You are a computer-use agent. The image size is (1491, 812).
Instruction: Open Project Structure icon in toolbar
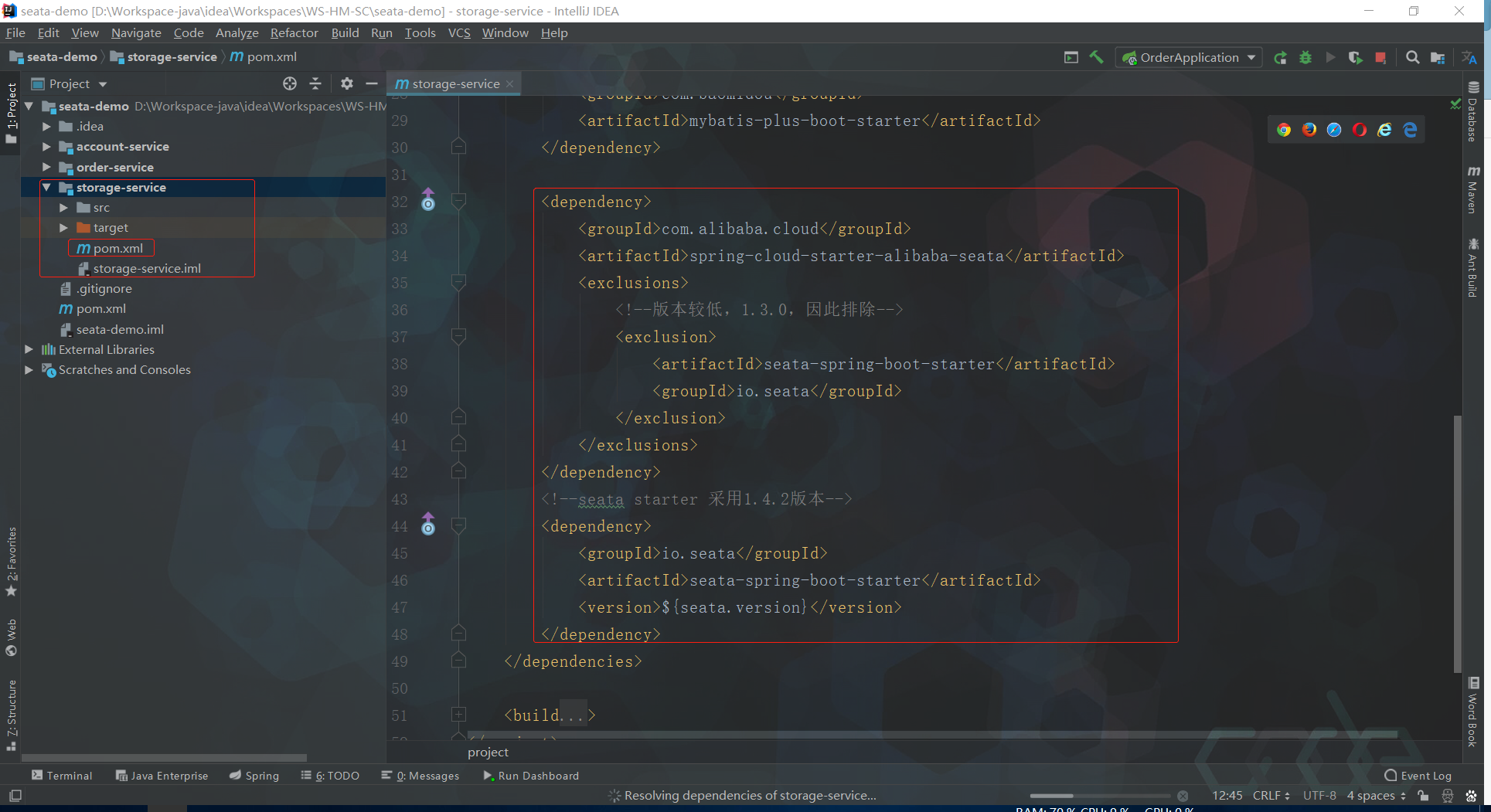[1438, 58]
